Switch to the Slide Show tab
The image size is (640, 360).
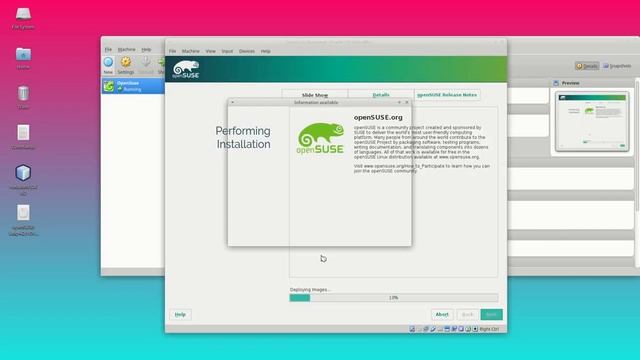315,95
